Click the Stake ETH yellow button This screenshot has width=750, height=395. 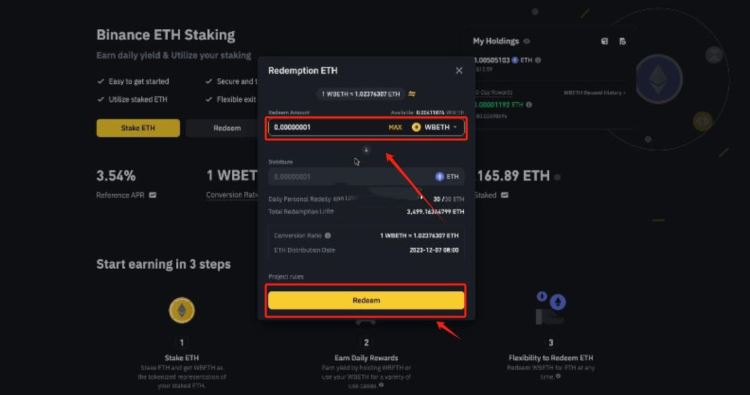(x=138, y=128)
